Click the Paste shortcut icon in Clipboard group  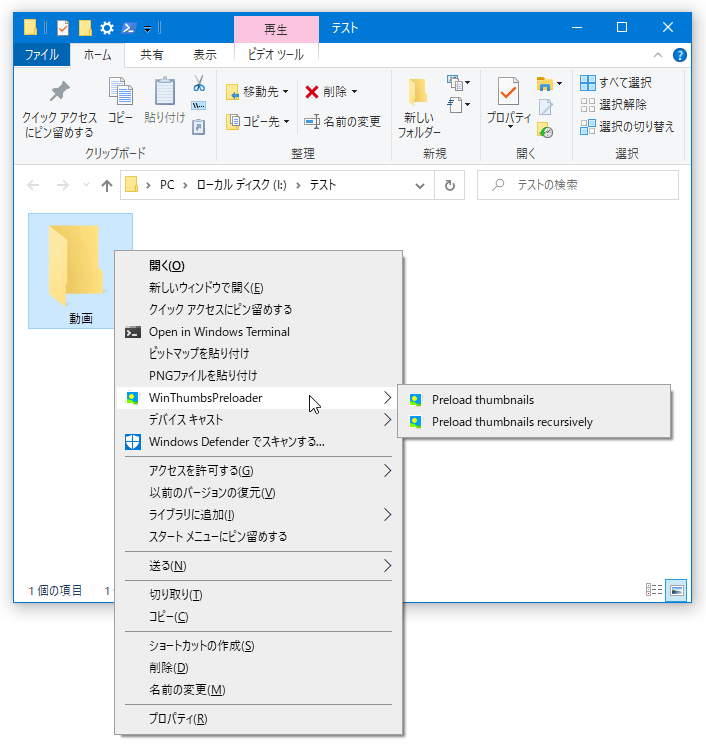199,127
